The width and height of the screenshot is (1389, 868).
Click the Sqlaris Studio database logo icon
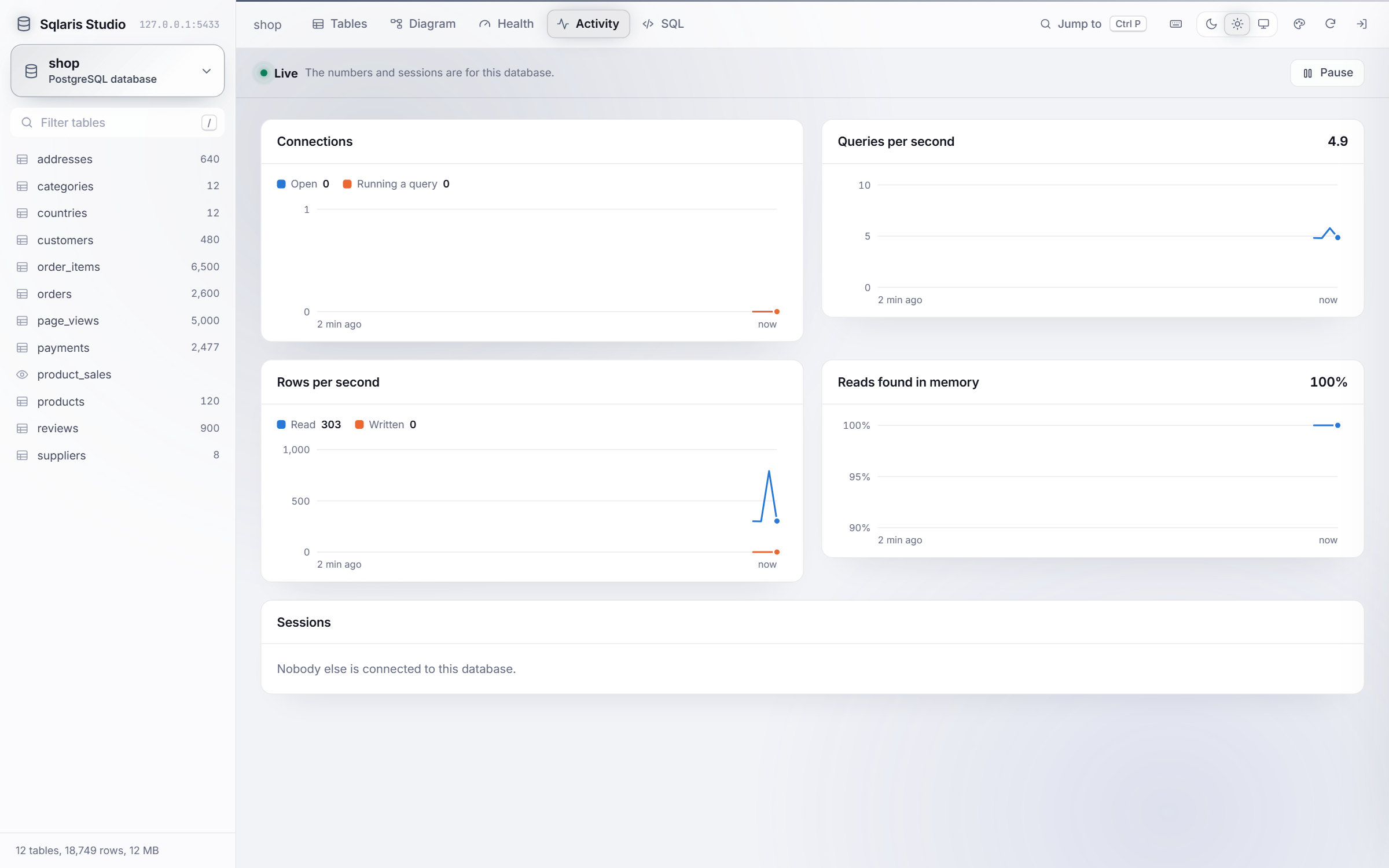(x=24, y=24)
